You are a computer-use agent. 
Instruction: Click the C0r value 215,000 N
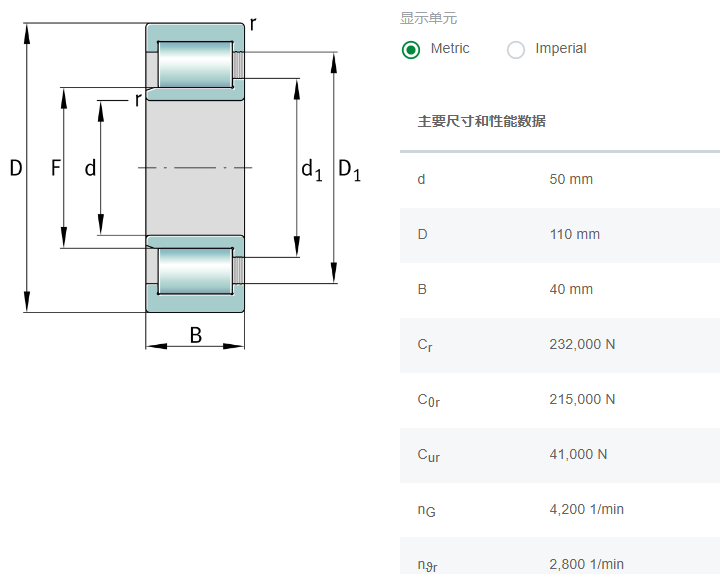pyautogui.click(x=582, y=400)
